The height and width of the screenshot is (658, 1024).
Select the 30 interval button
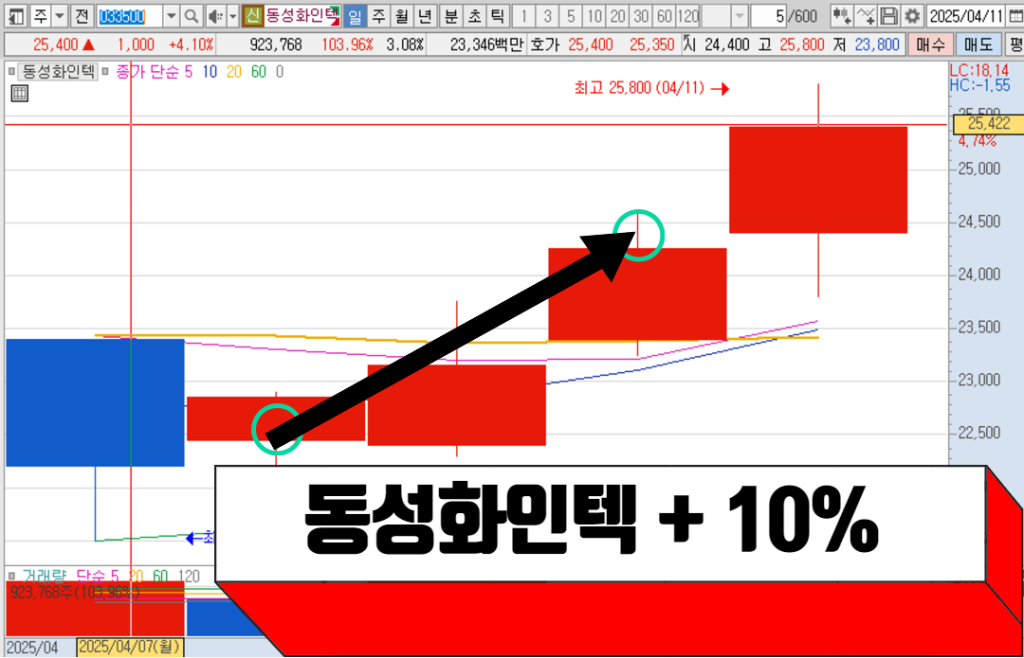click(x=641, y=16)
